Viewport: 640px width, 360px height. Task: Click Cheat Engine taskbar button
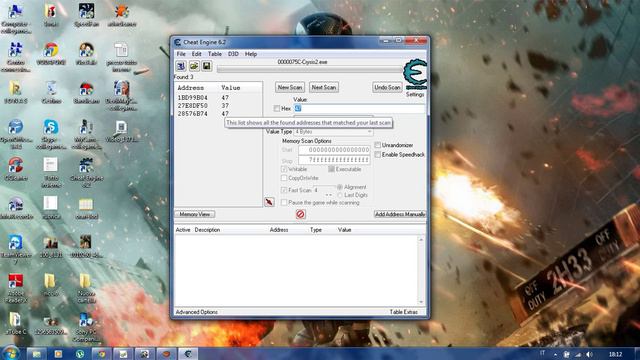pos(188,354)
